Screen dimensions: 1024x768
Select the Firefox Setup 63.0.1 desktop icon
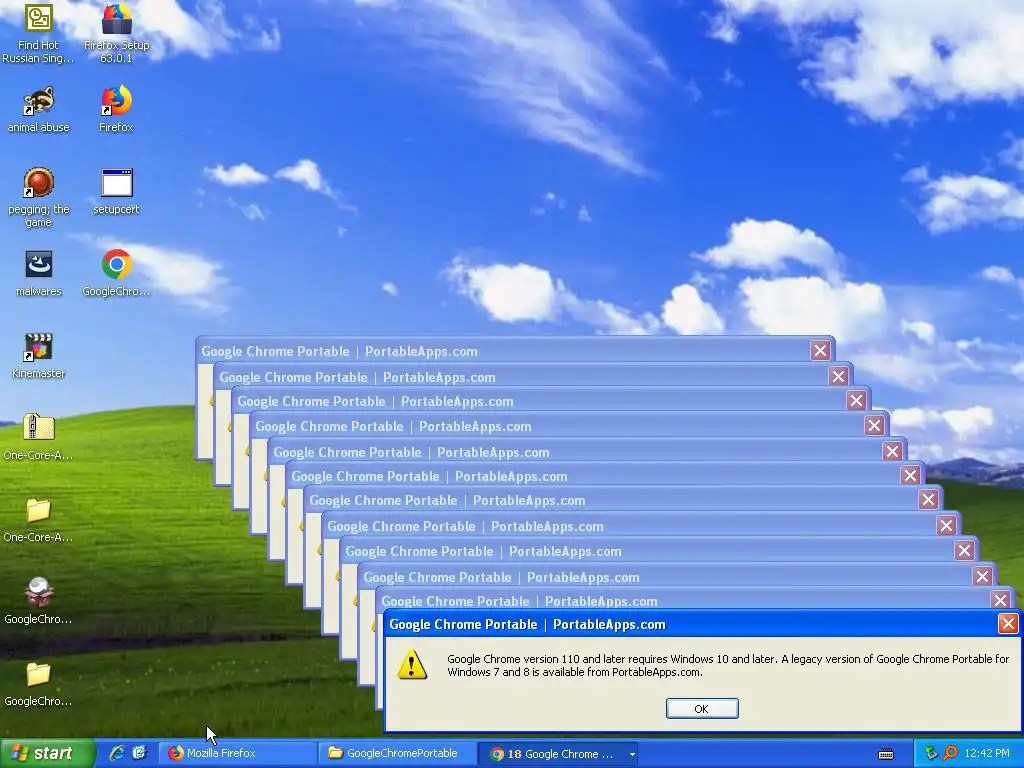pyautogui.click(x=116, y=34)
